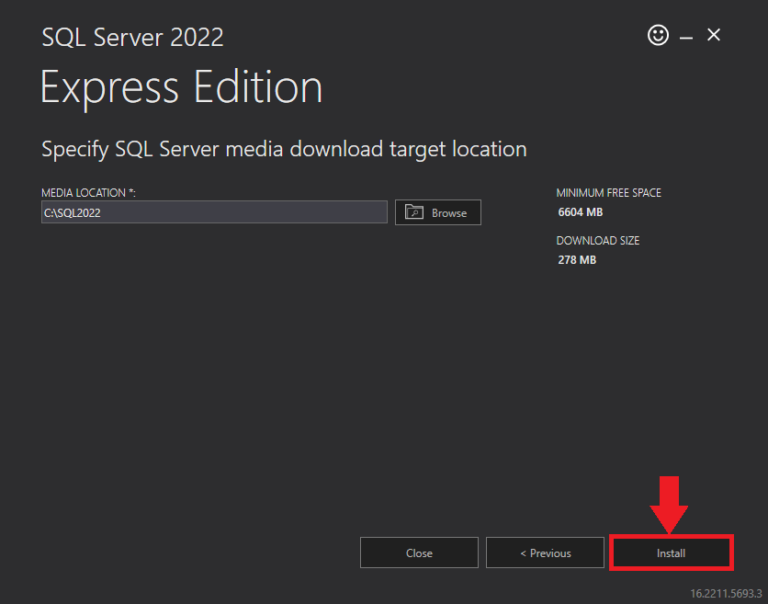This screenshot has height=604, width=768.
Task: Click the smiley face feedback icon
Action: coord(657,35)
